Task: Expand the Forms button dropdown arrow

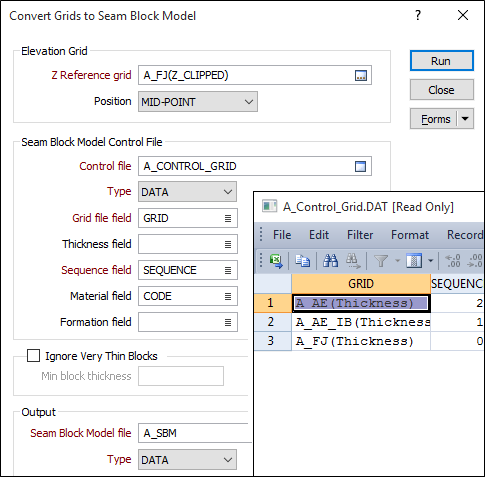Action: click(x=465, y=119)
